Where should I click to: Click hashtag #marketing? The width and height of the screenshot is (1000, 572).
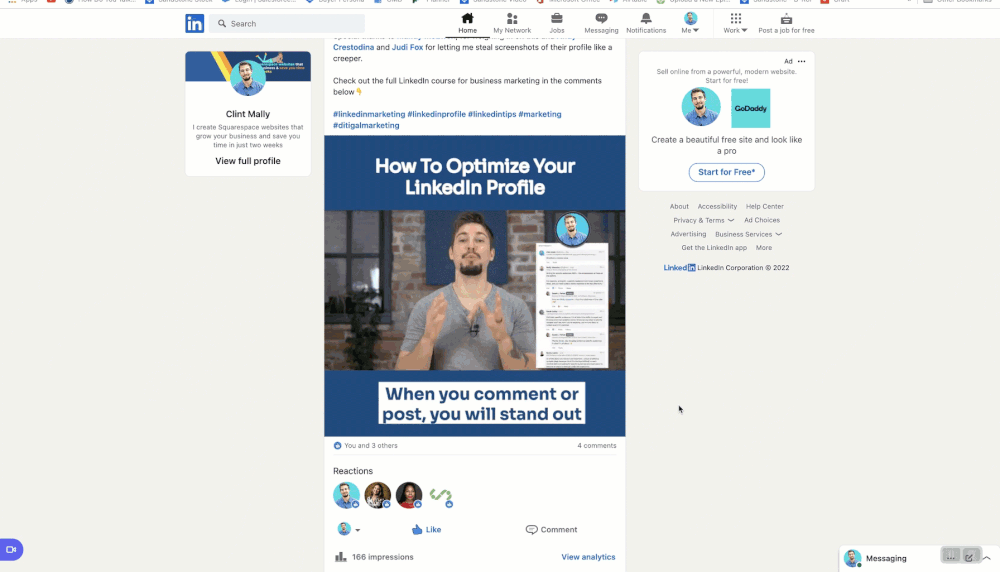coord(540,114)
